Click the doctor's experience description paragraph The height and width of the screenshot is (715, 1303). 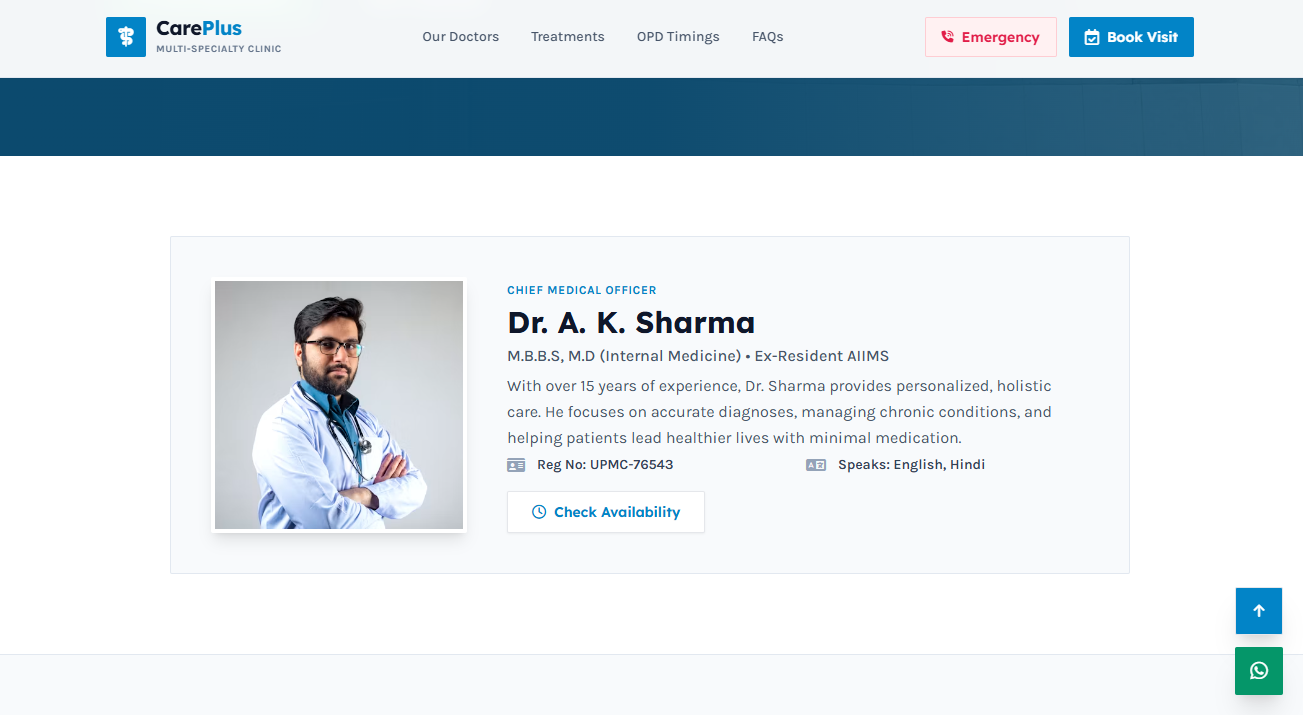click(780, 412)
